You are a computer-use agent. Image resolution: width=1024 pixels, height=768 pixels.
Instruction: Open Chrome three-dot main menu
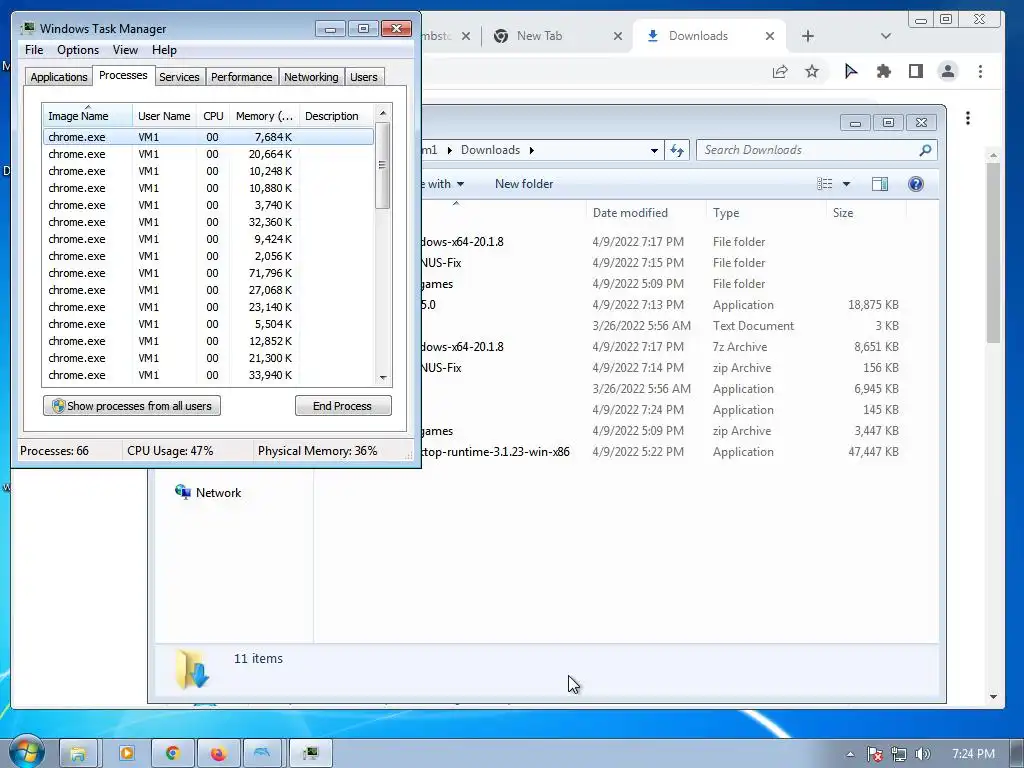point(980,71)
